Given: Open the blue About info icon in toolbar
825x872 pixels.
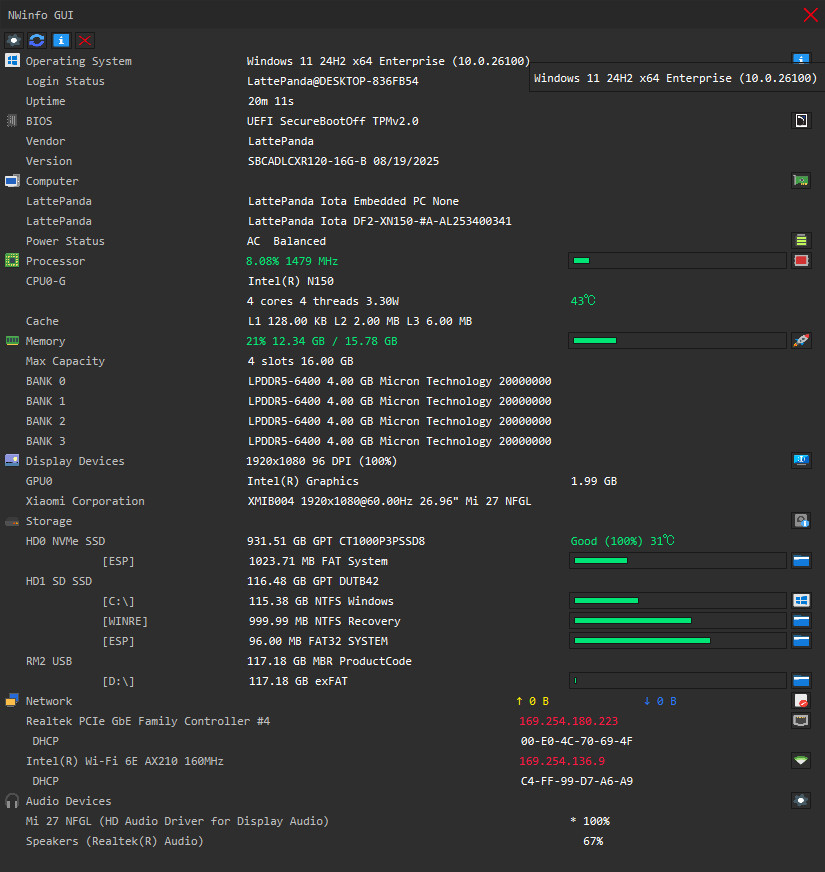Looking at the screenshot, I should tap(61, 40).
